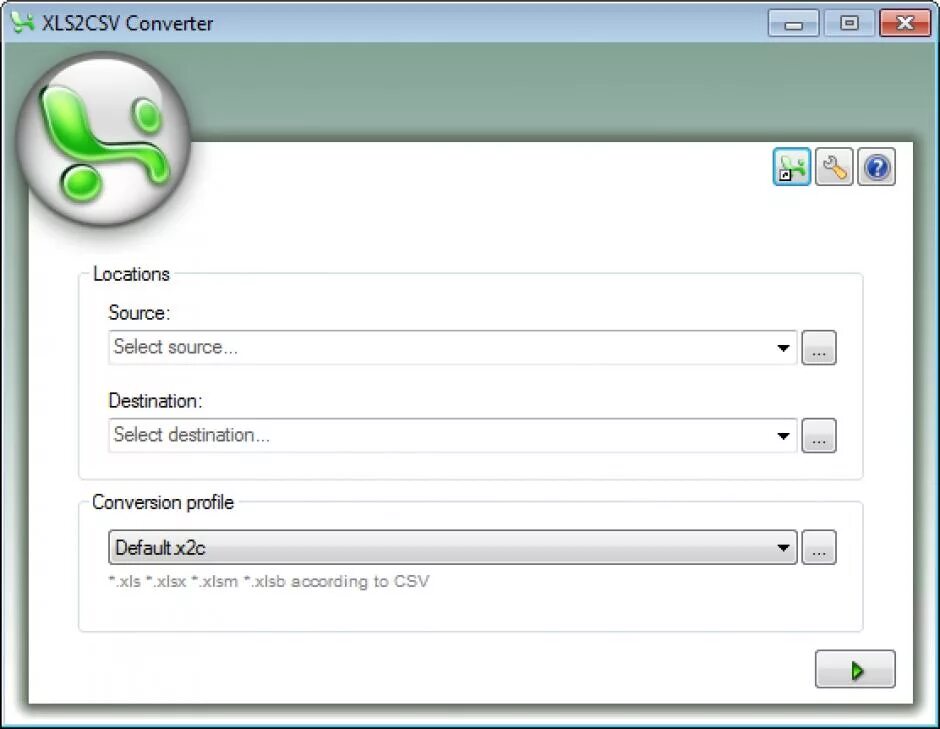Image resolution: width=940 pixels, height=729 pixels.
Task: Click the large green XLS2CSV logo
Action: [104, 140]
